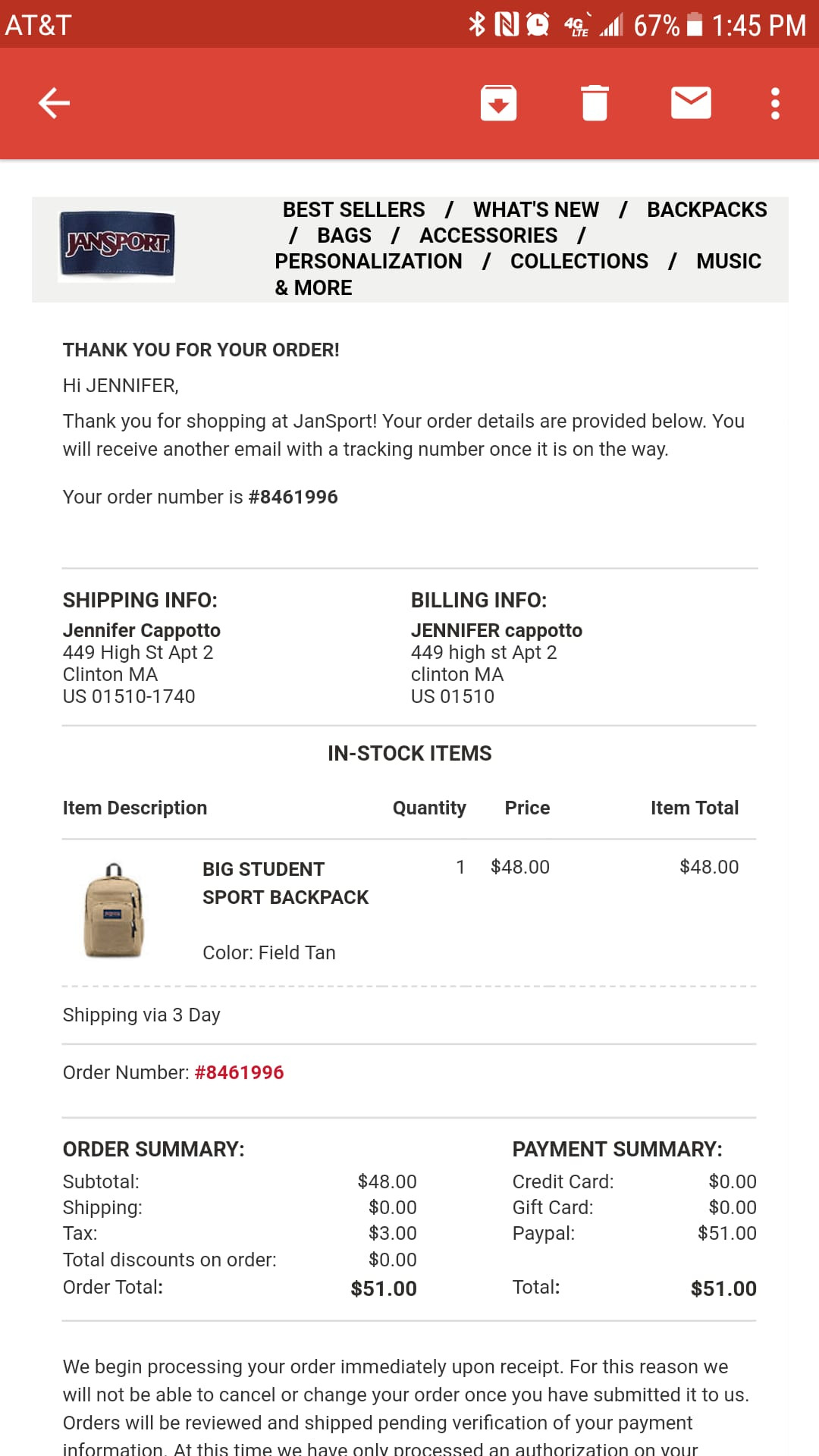Open BIG STUDENT SPORT BACKPACK item title
819x1456 pixels.
pos(285,883)
